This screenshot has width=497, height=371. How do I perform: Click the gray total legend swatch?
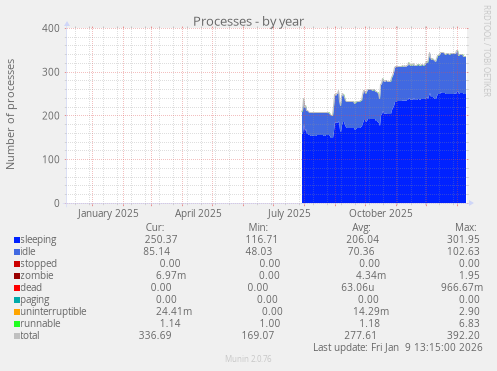(17, 336)
